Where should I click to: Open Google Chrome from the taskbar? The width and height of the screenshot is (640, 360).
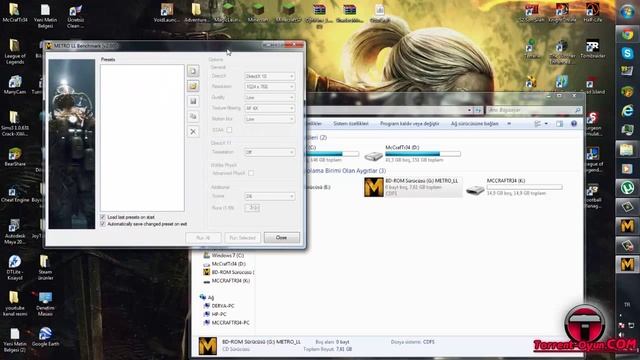627,35
